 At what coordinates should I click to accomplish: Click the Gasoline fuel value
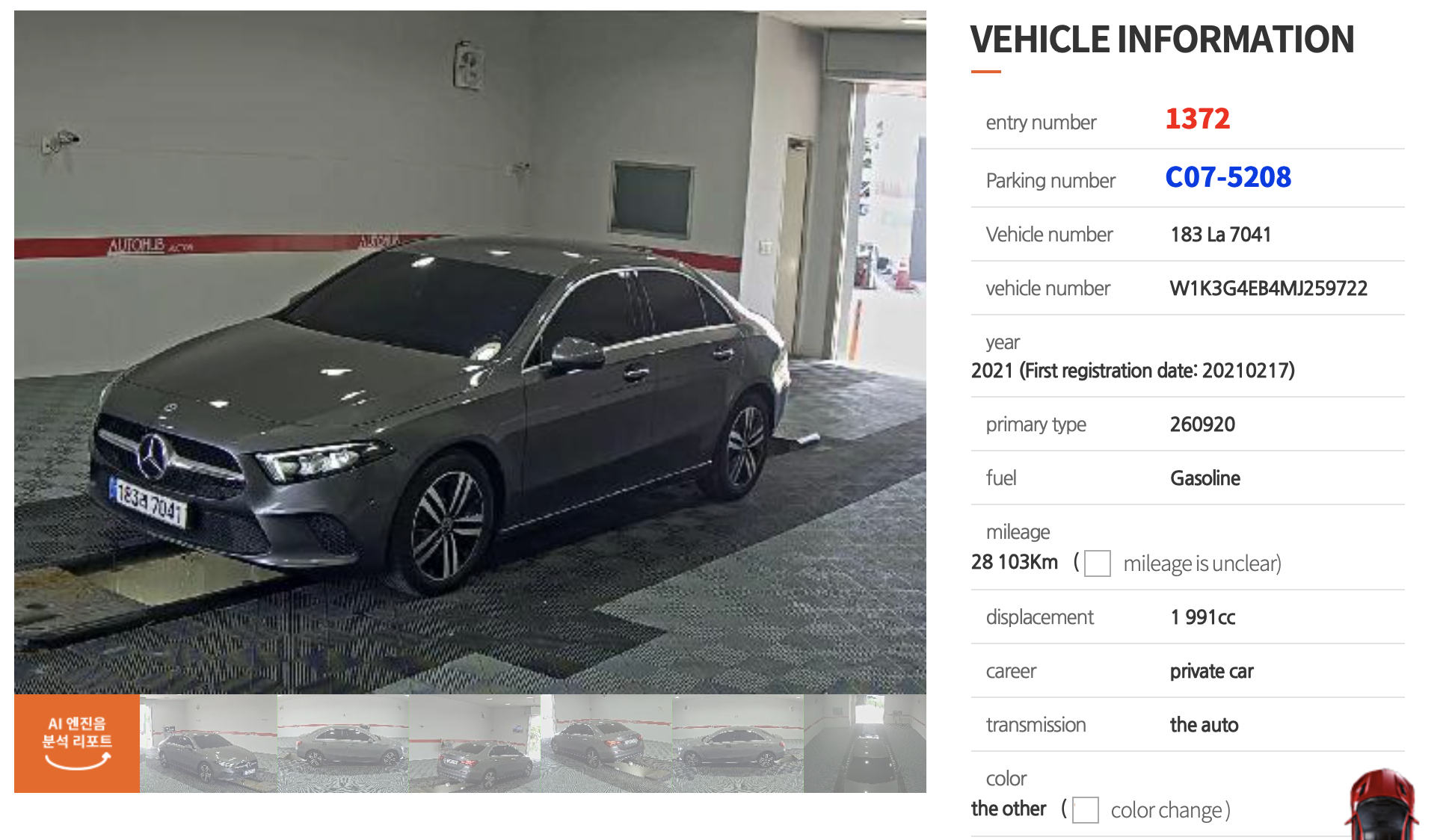click(x=1205, y=478)
